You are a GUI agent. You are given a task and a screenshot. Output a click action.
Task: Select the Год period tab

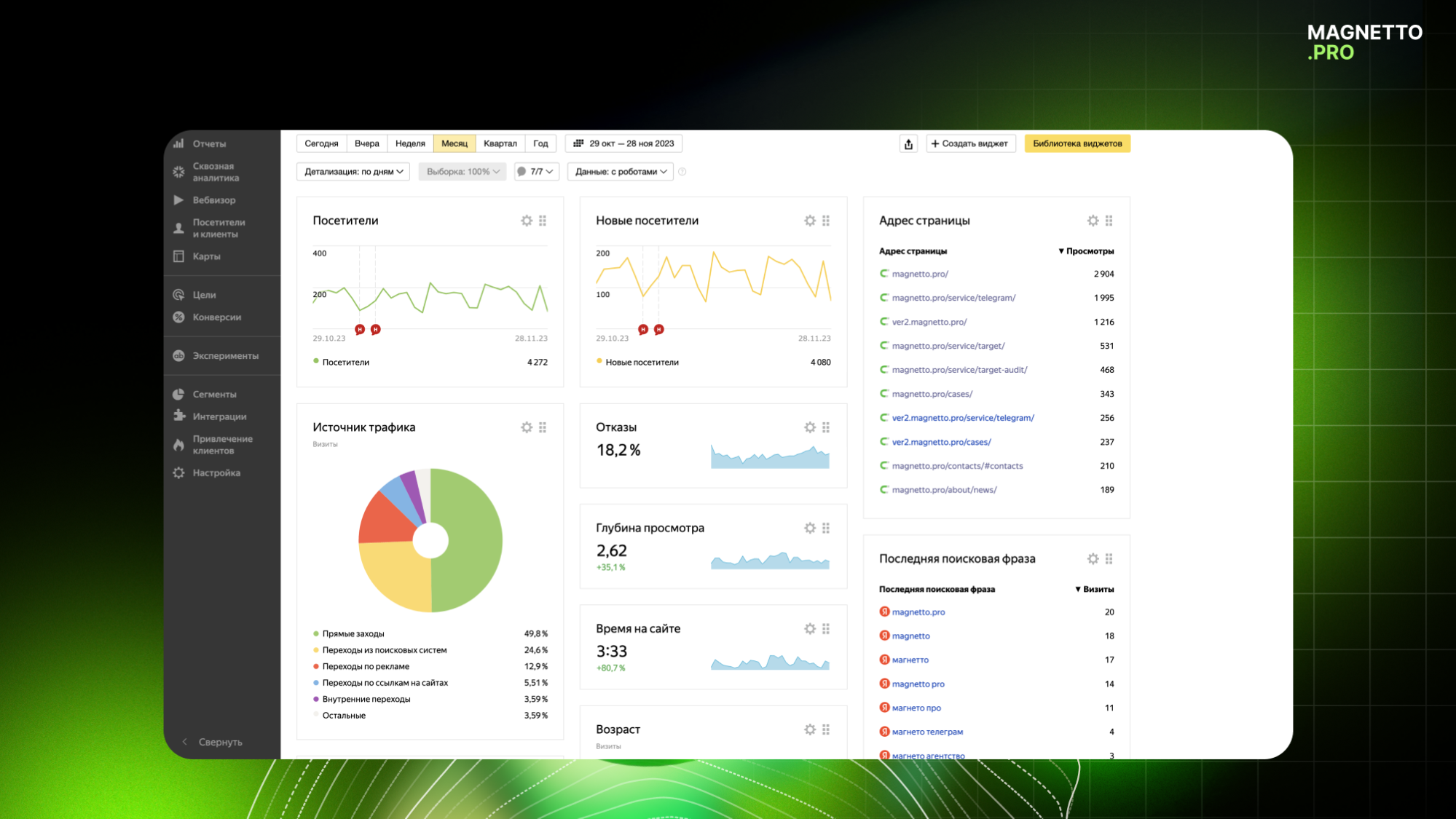coord(540,143)
